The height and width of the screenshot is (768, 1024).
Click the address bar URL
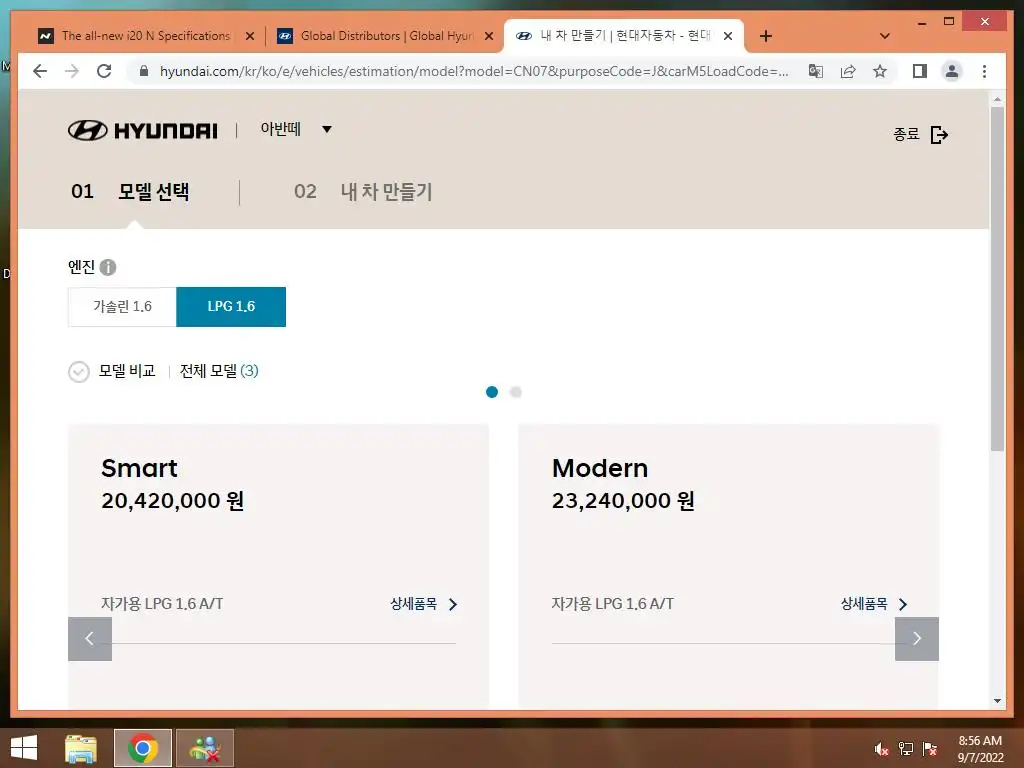pos(474,71)
